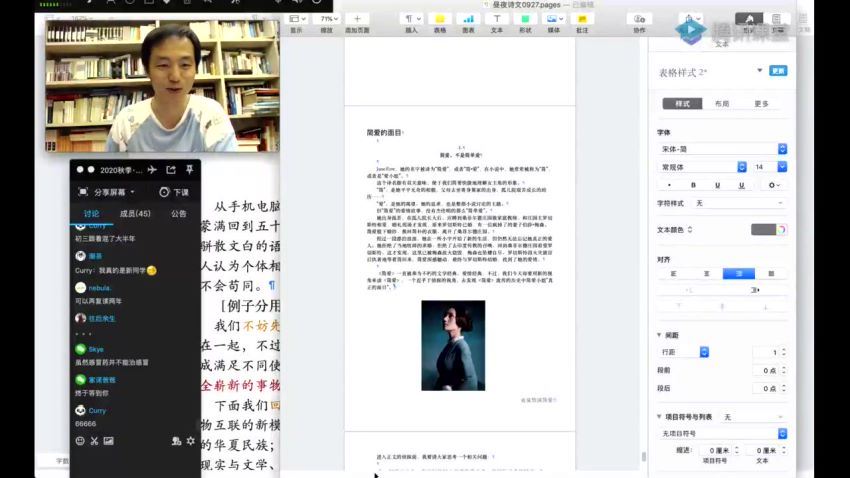Open chat settings gear icon
The width and height of the screenshot is (850, 478).
(x=191, y=441)
